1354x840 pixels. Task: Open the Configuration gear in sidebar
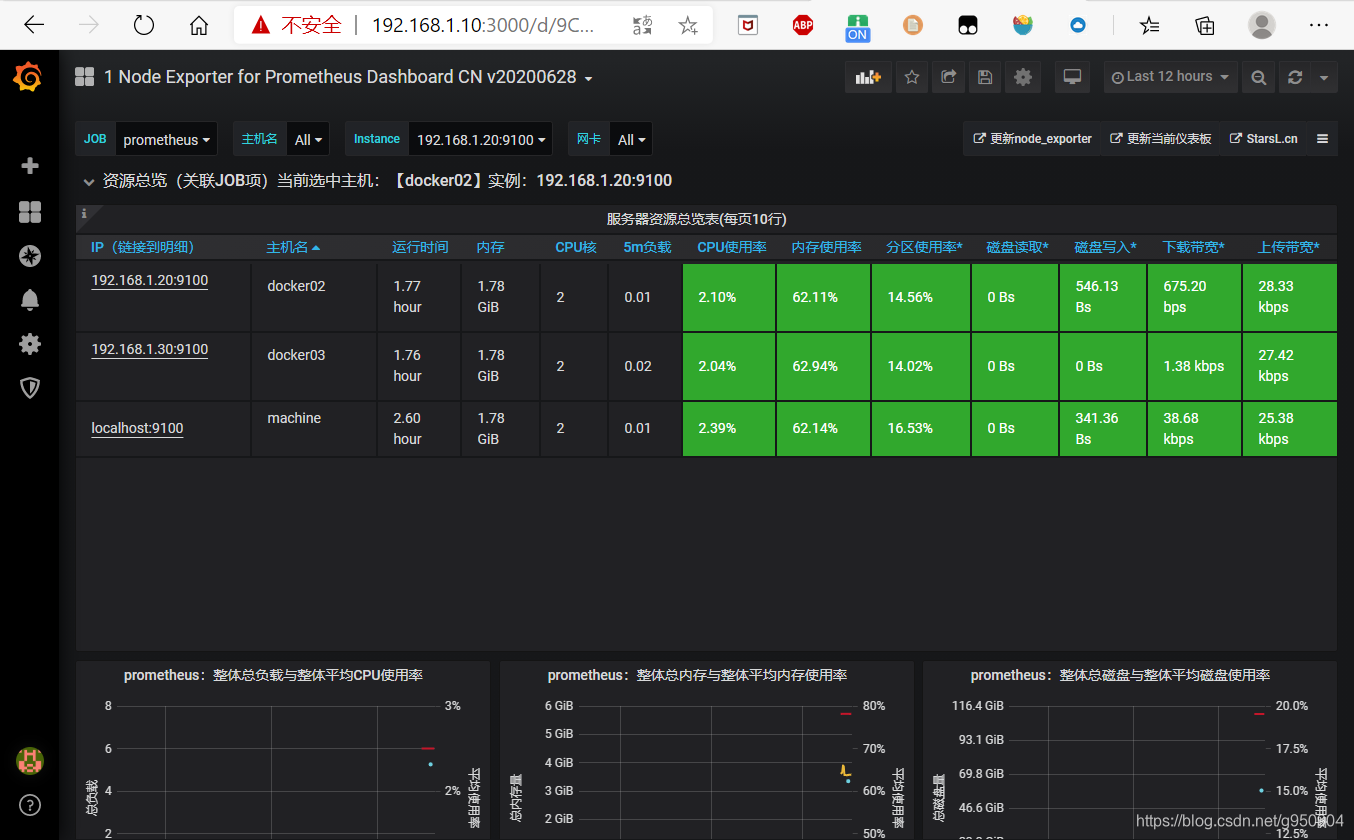(x=30, y=344)
